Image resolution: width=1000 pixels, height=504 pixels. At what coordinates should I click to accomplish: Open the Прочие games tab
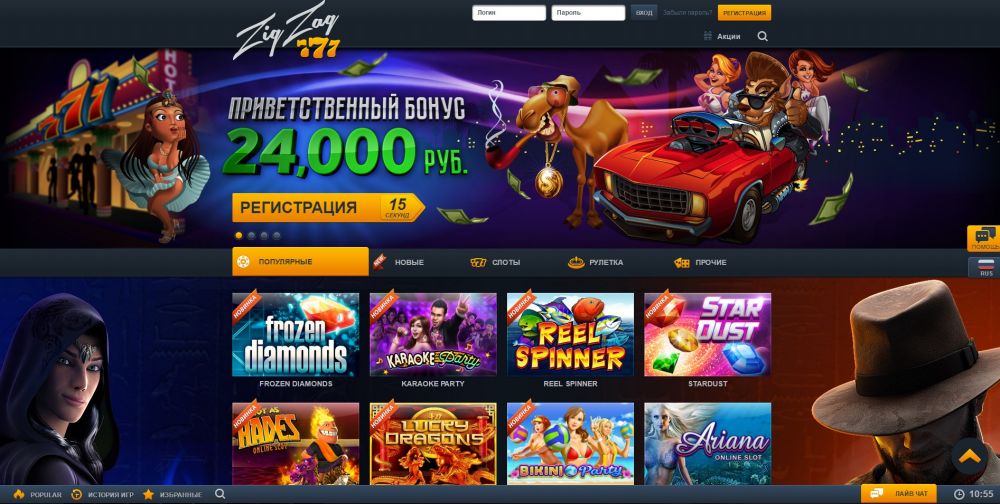[x=700, y=262]
